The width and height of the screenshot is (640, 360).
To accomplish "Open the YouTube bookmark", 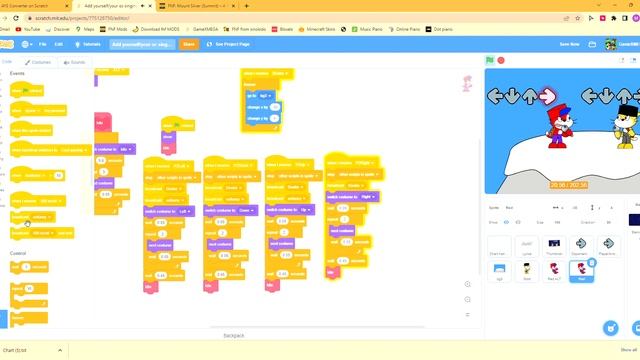I will pyautogui.click(x=28, y=29).
